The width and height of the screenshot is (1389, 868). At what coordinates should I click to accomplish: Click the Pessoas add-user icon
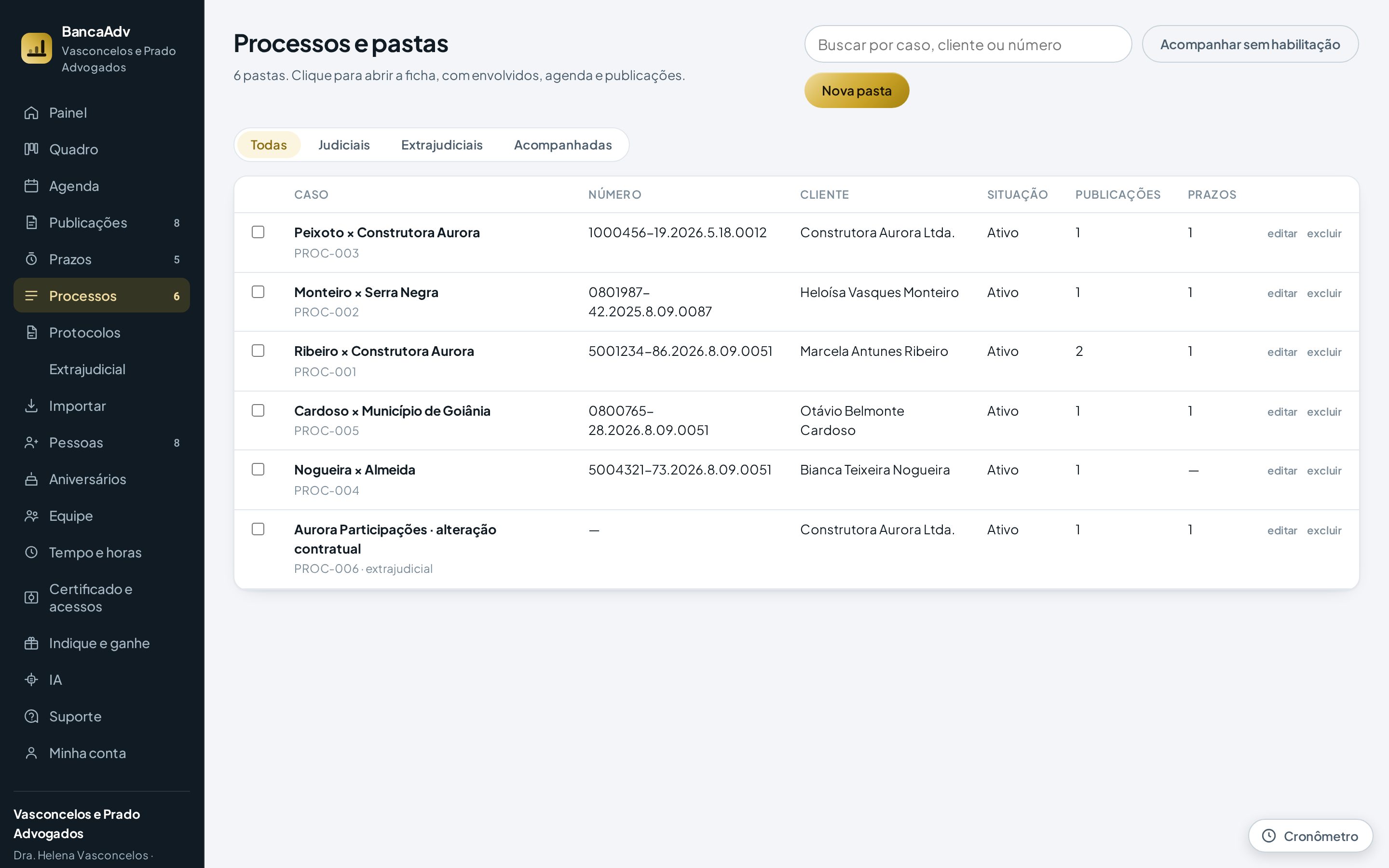31,443
